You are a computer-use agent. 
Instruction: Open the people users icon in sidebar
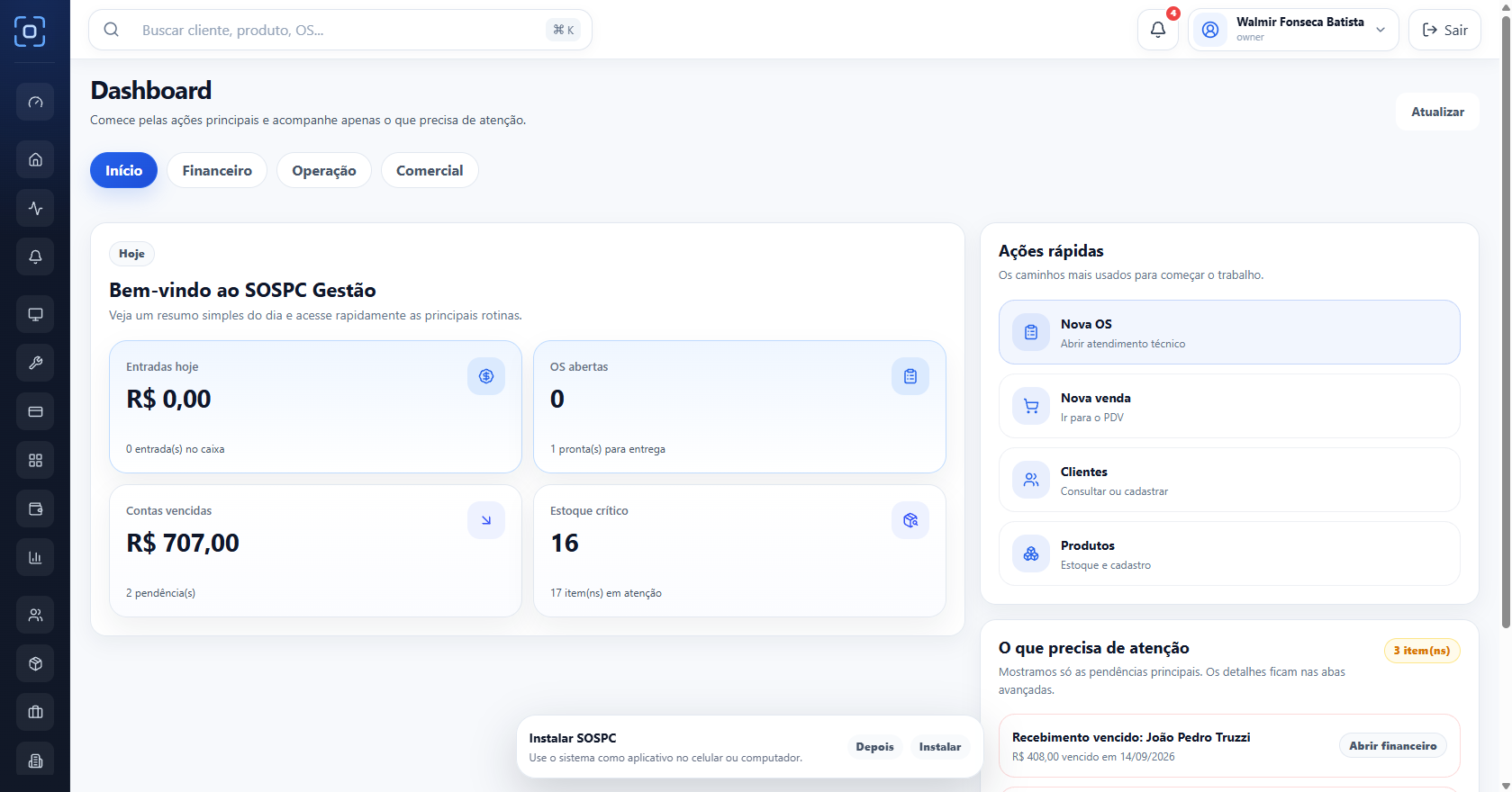[35, 615]
